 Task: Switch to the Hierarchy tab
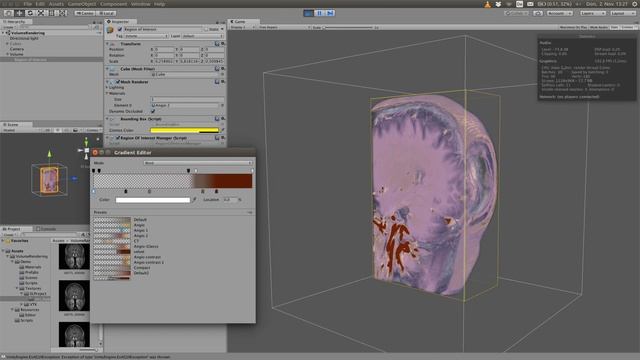tap(16, 22)
